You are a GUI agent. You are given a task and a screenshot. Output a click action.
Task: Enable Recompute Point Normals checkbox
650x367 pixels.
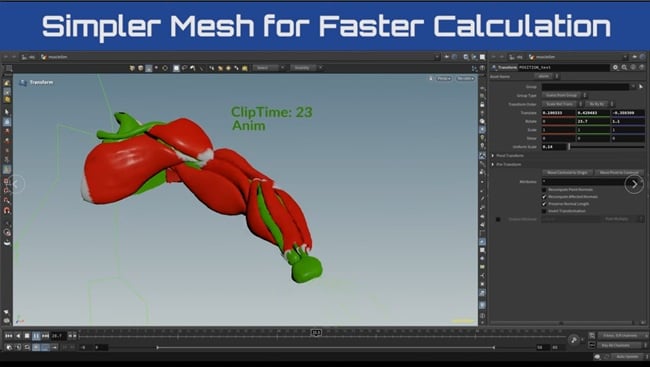click(544, 190)
